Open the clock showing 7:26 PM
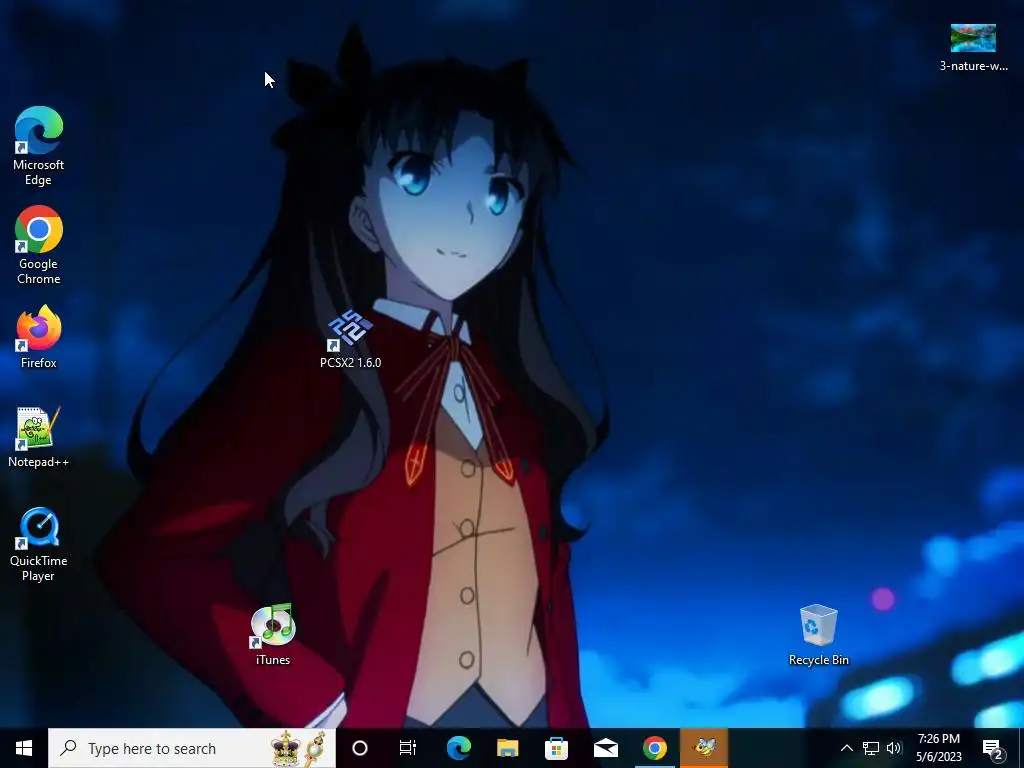The height and width of the screenshot is (768, 1024). [938, 748]
